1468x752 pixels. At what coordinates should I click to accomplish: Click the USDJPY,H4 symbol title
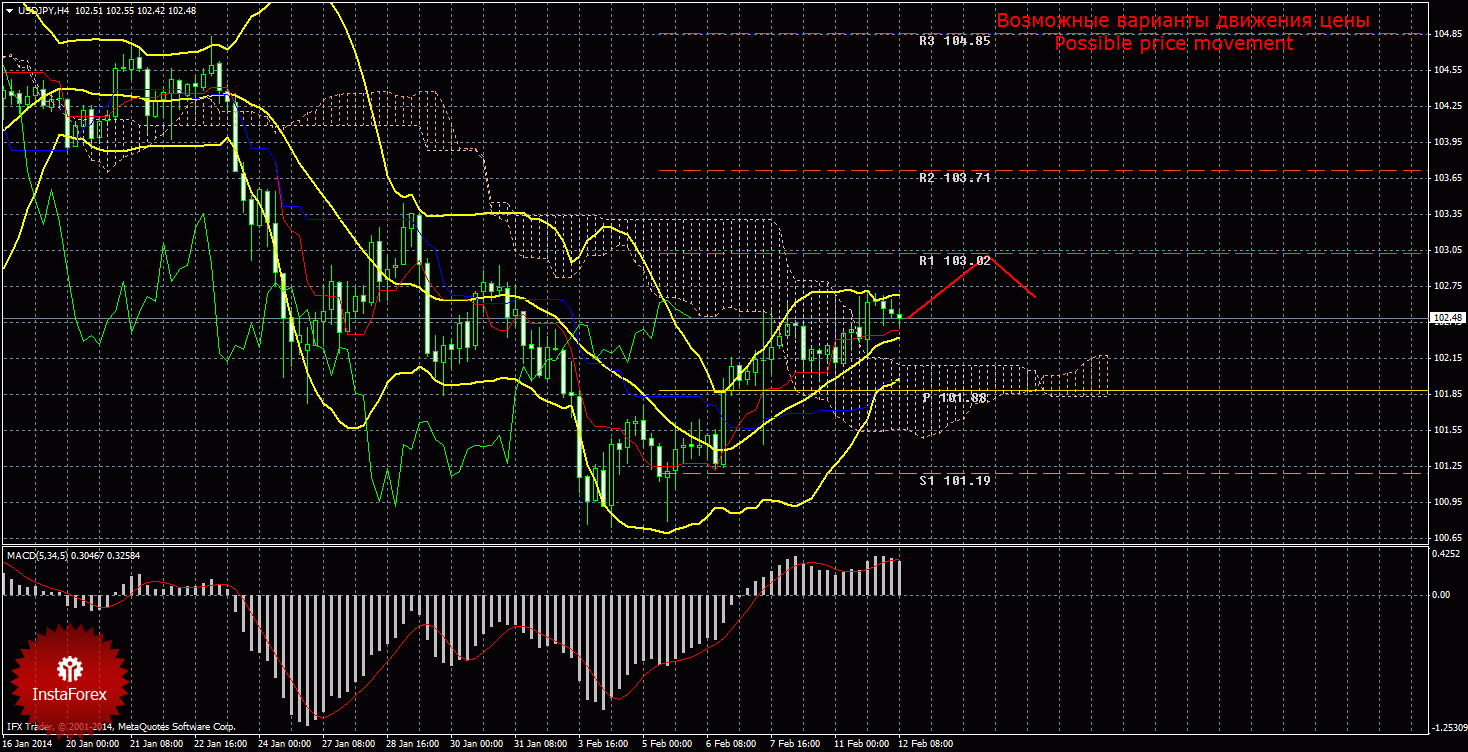click(42, 10)
